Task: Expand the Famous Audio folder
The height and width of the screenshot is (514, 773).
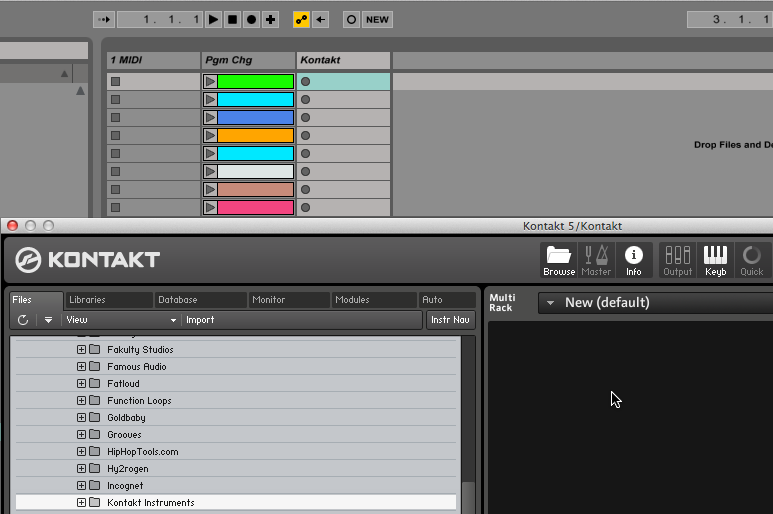Action: [81, 367]
